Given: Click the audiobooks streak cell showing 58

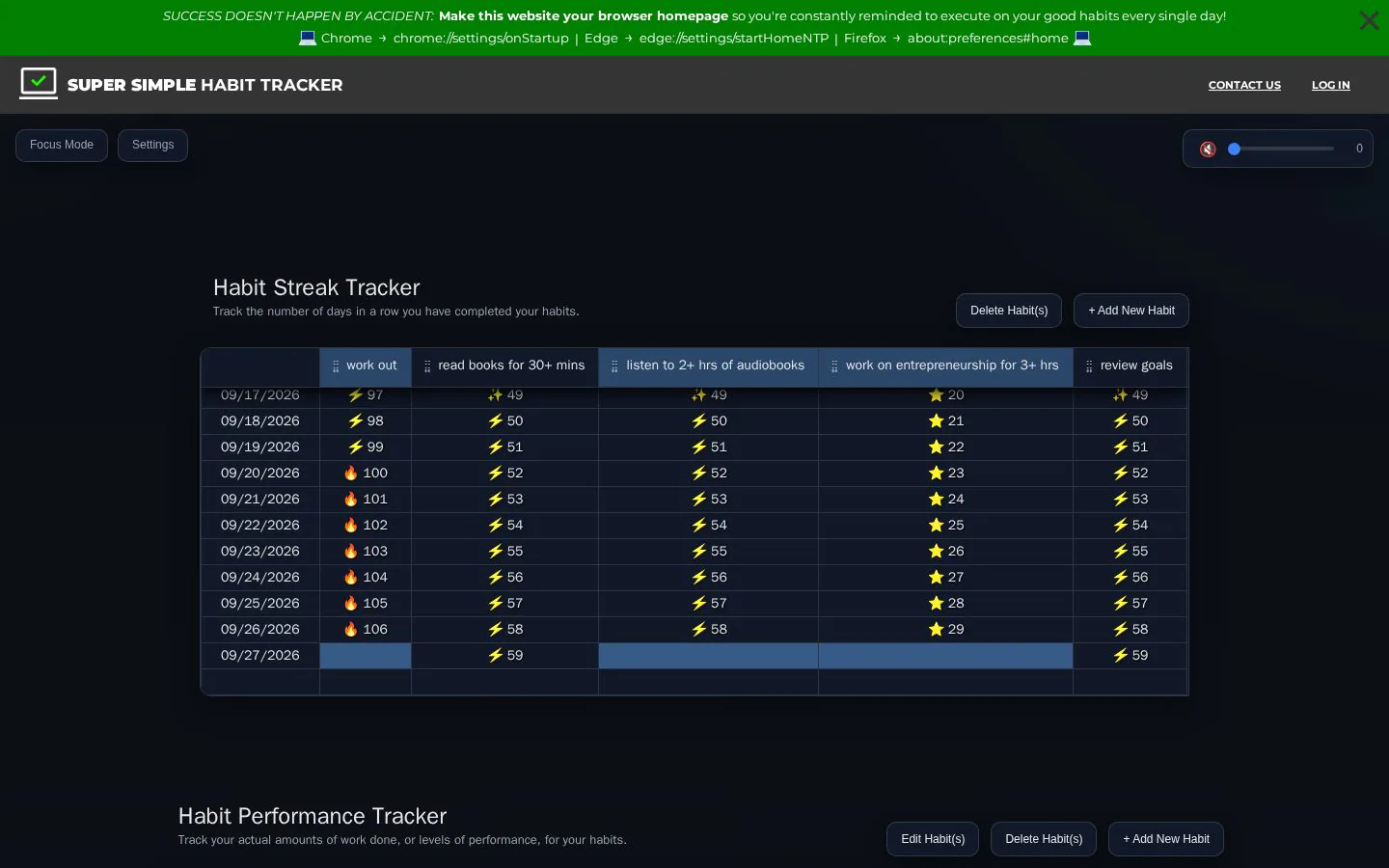Looking at the screenshot, I should coord(709,630).
